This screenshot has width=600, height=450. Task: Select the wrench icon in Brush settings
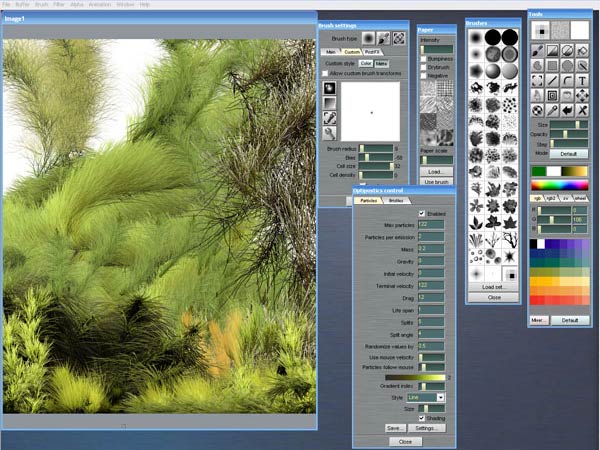coord(330,133)
